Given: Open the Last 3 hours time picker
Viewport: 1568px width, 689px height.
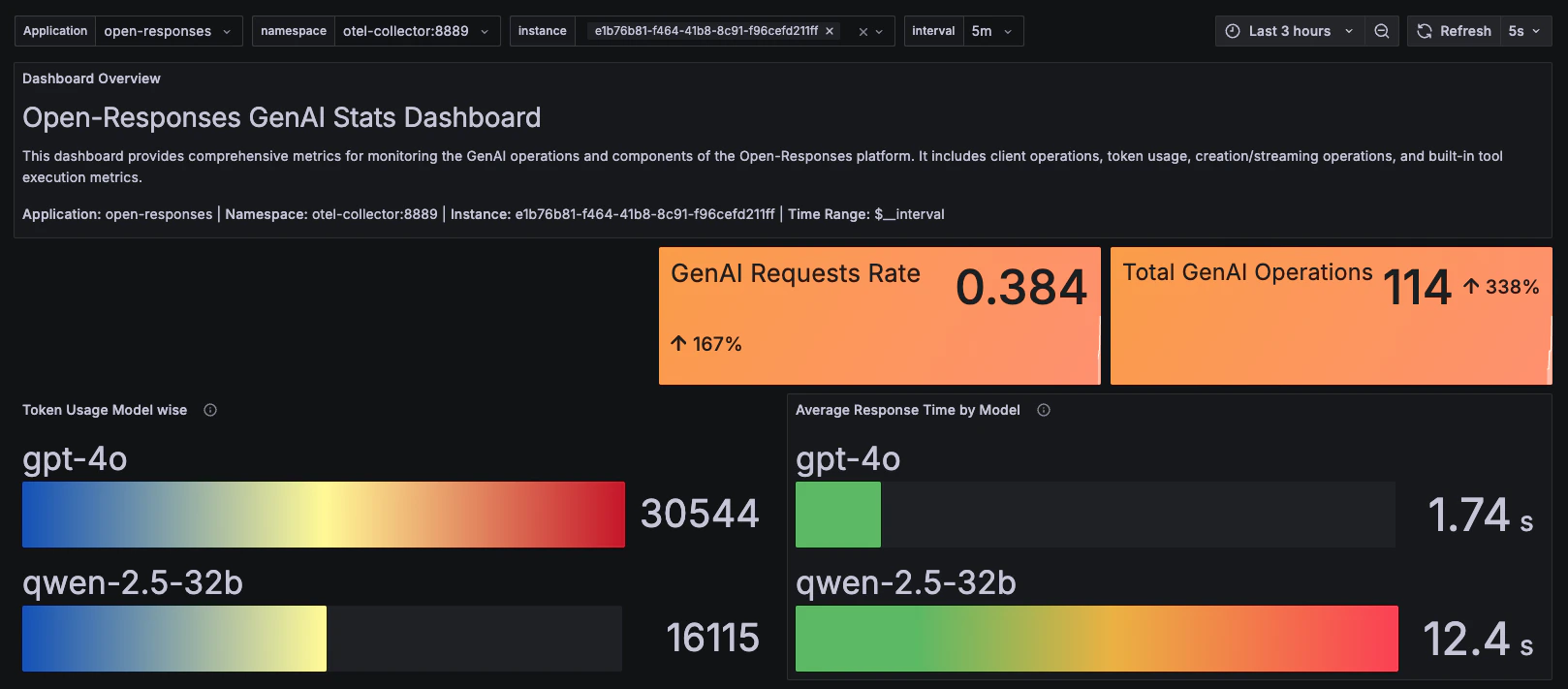Looking at the screenshot, I should (1290, 31).
